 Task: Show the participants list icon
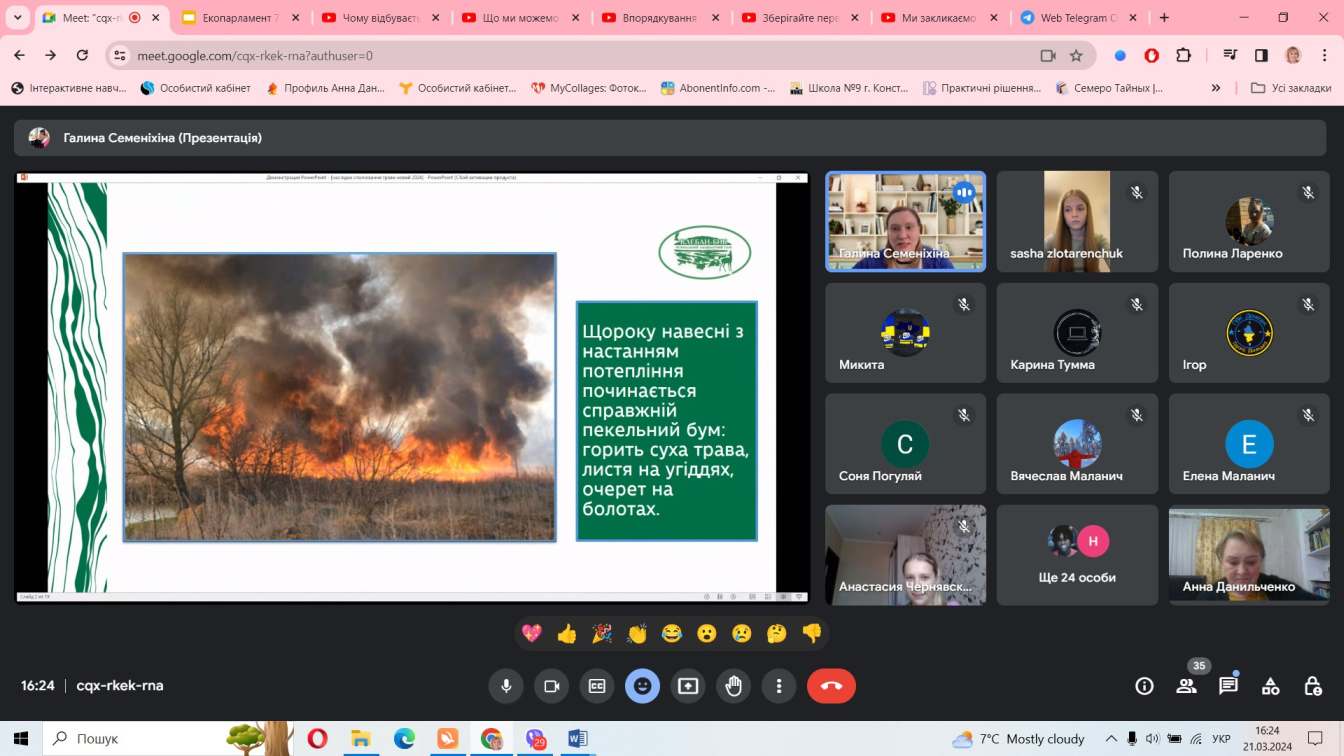[x=1187, y=686]
